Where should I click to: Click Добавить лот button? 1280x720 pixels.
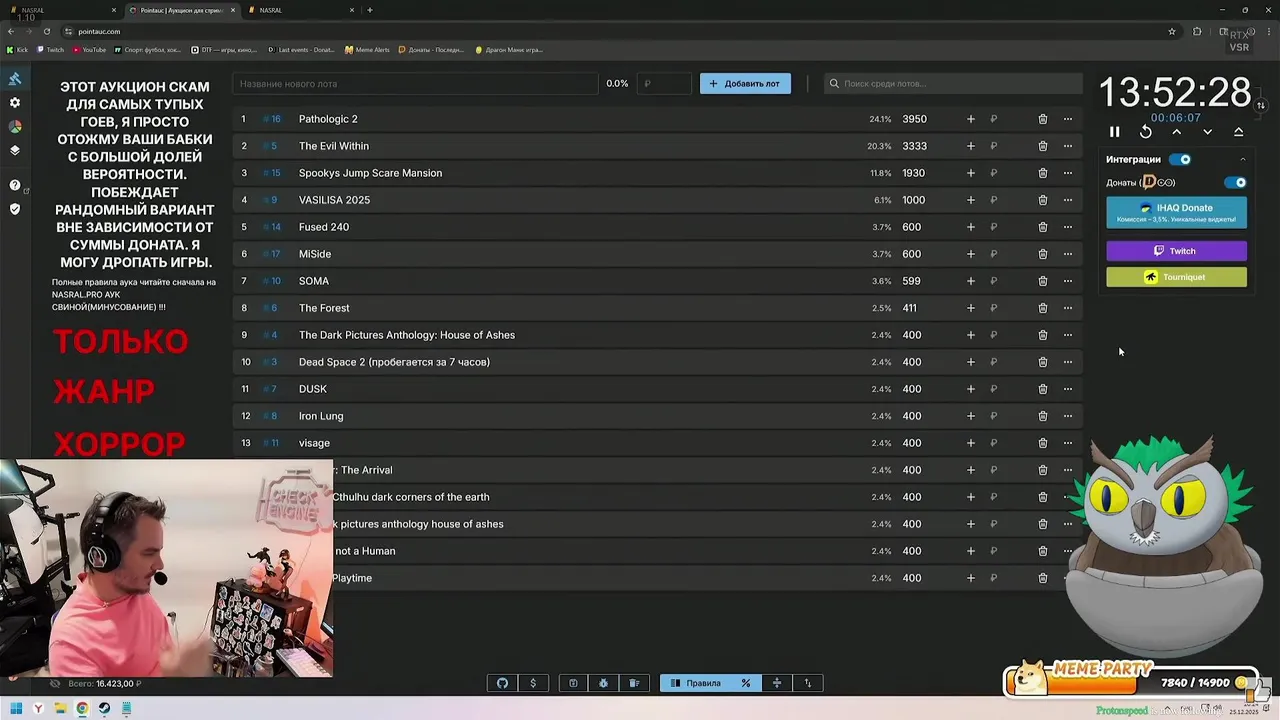(745, 84)
